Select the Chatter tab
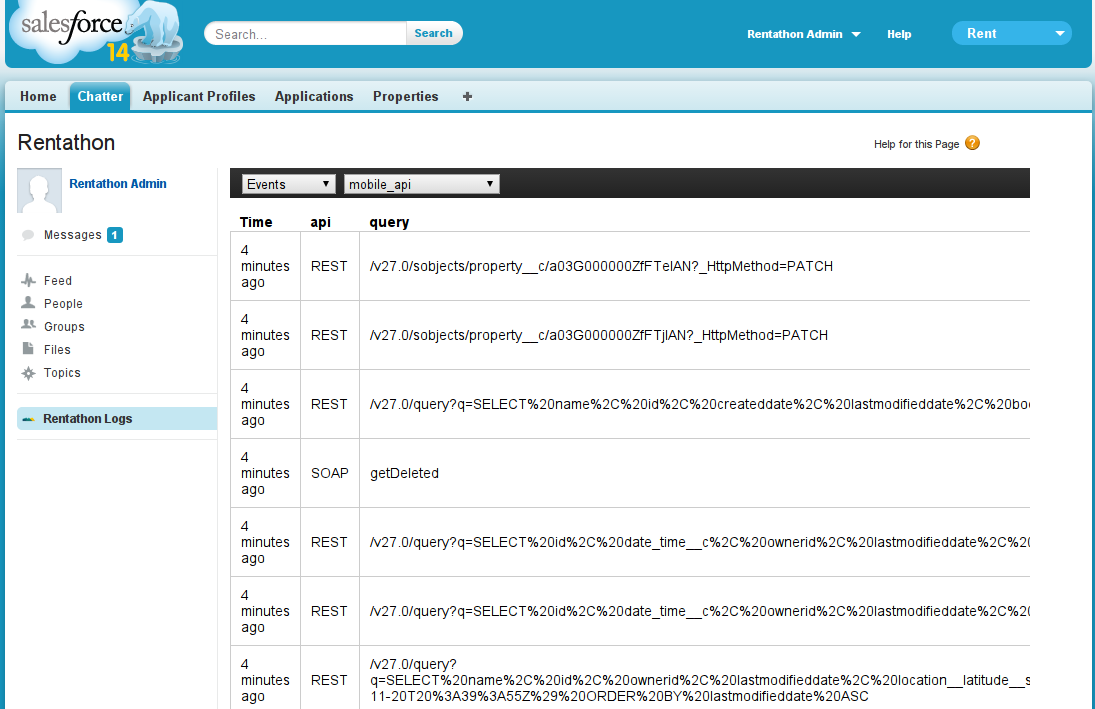 click(x=100, y=96)
